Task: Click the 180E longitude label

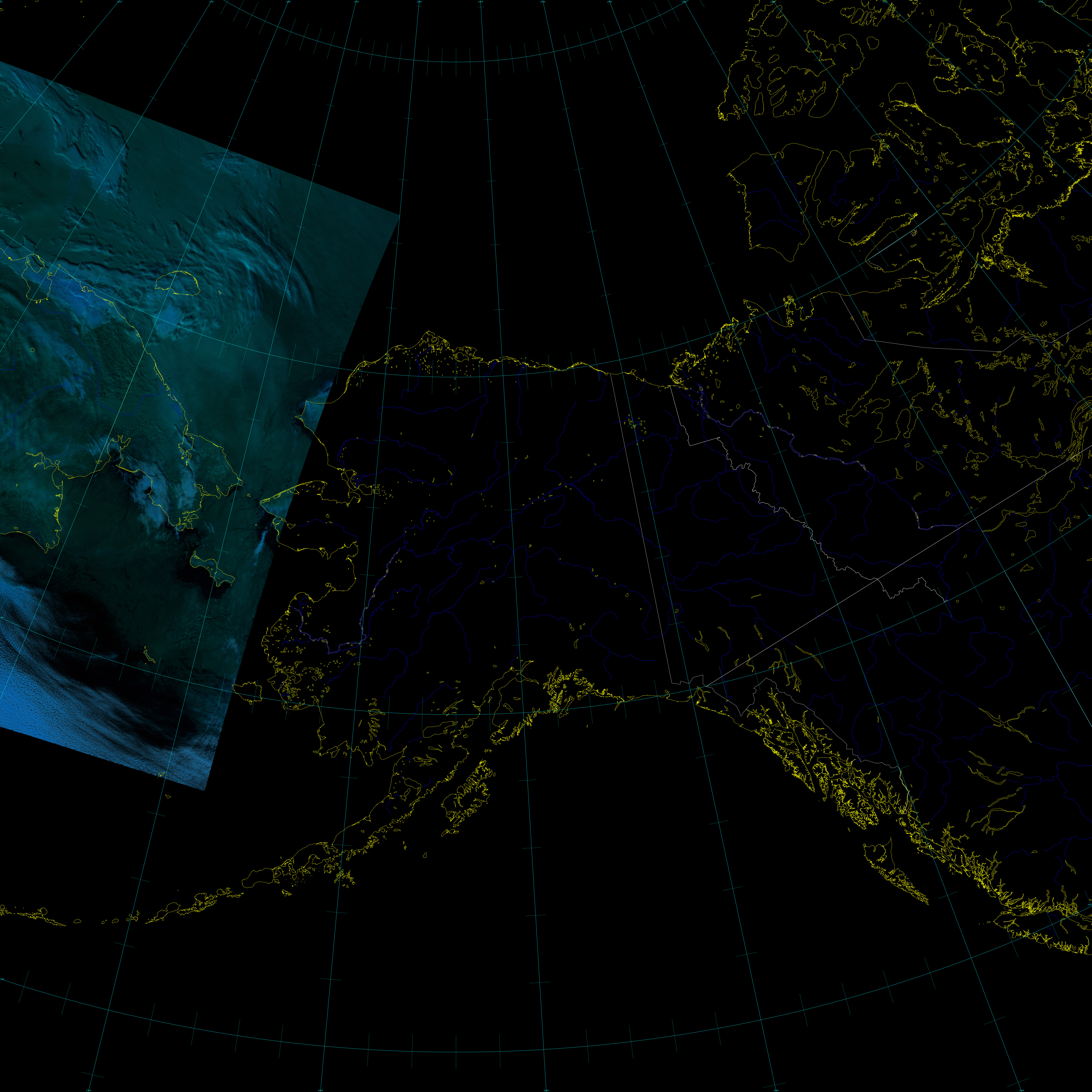Action: tap(288, 2)
